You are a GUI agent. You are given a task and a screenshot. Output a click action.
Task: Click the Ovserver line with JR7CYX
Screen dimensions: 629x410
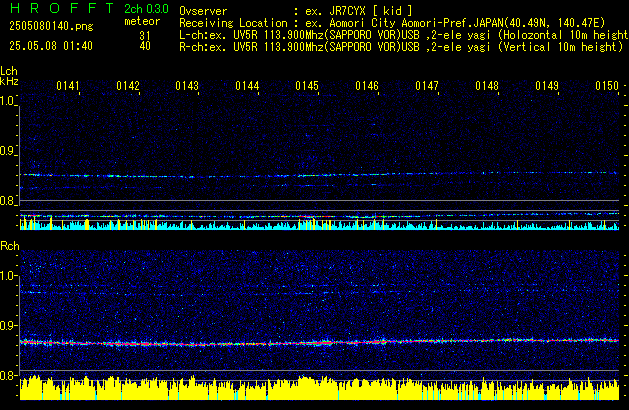click(296, 11)
